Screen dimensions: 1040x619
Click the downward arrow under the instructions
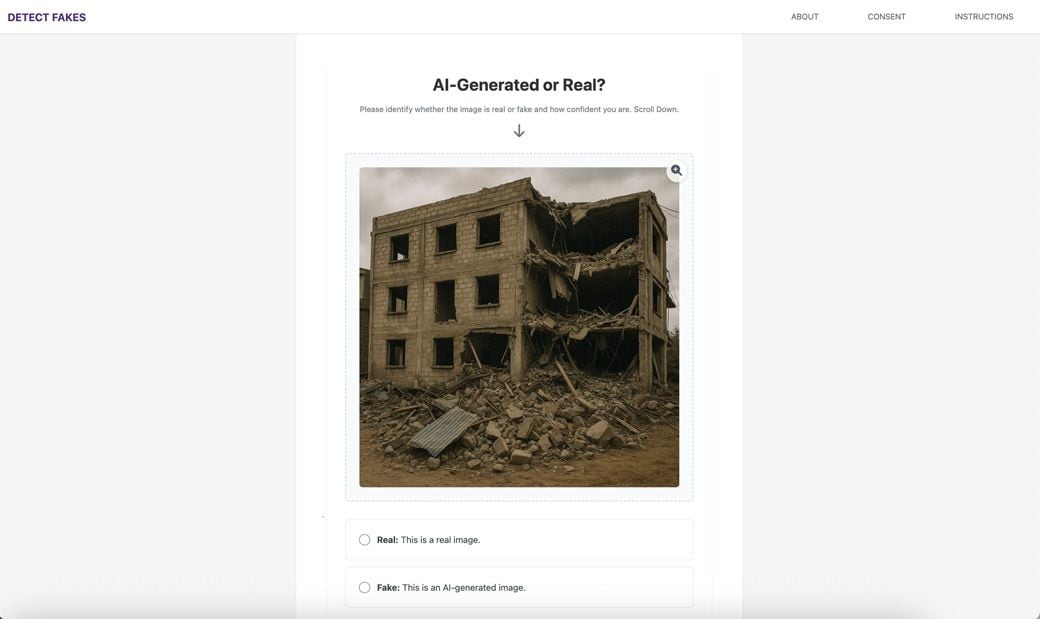519,131
